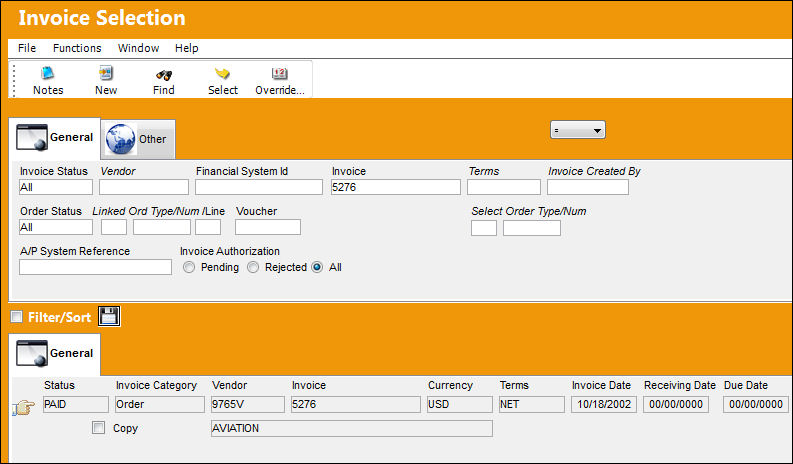Select the Rejected authorization radio button
This screenshot has height=464, width=793.
[x=253, y=267]
